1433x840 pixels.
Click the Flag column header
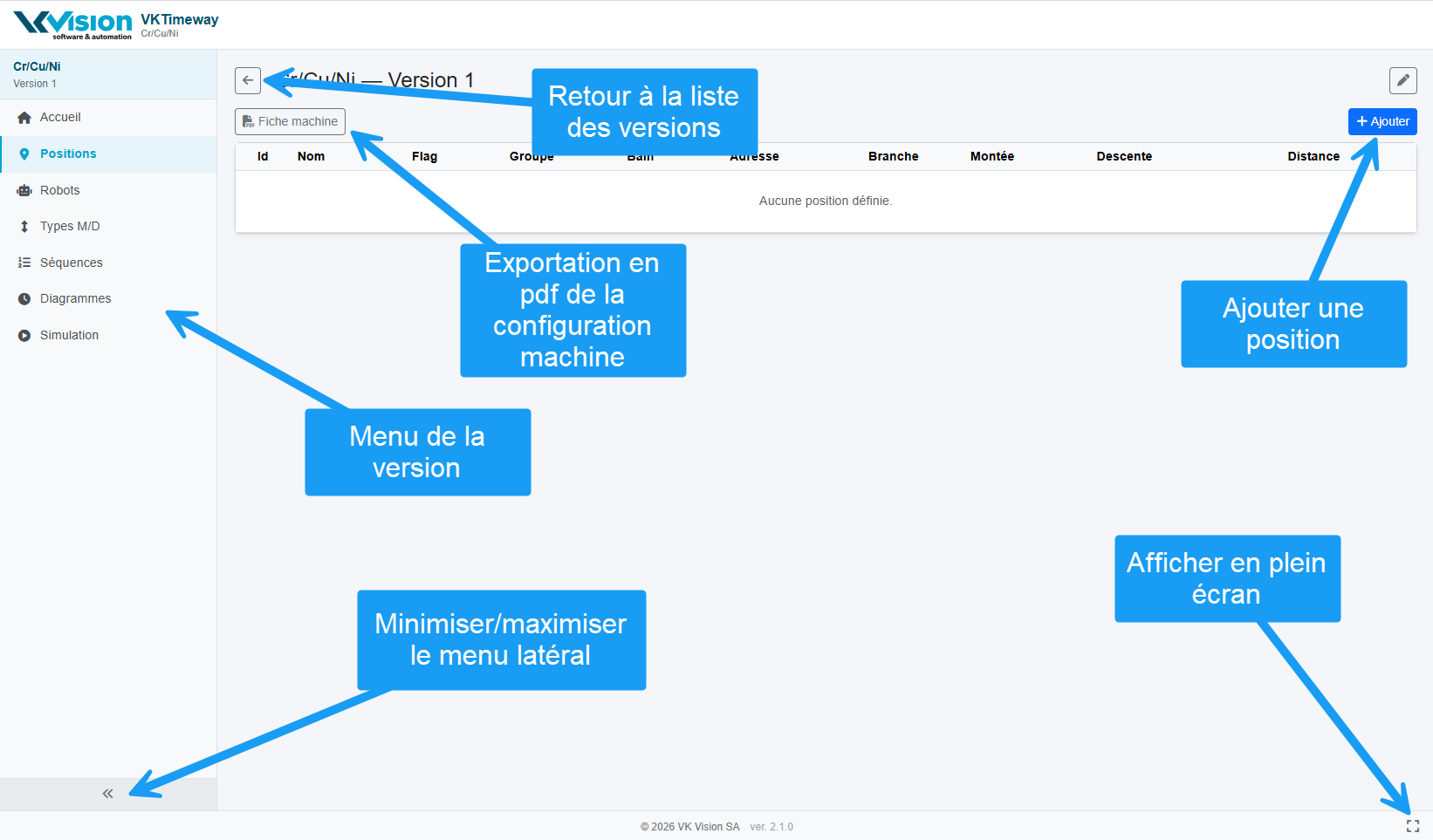coord(424,157)
